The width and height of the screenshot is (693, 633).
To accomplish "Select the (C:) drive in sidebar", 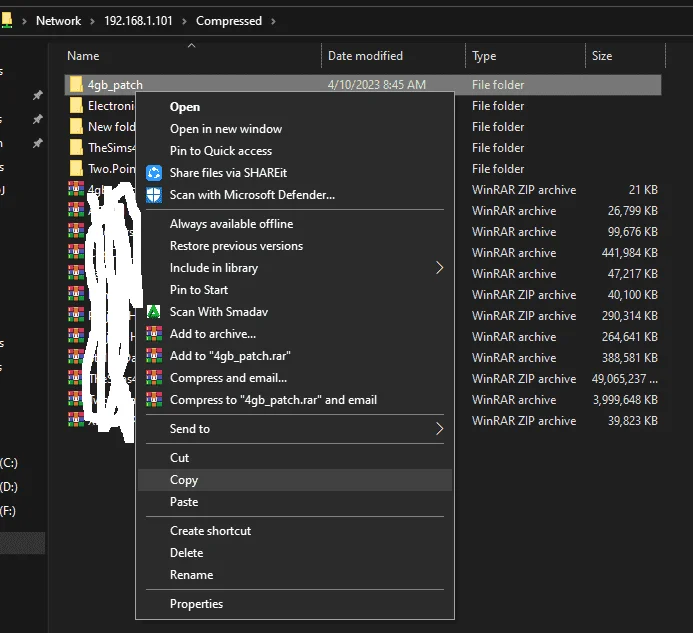I will (x=9, y=463).
